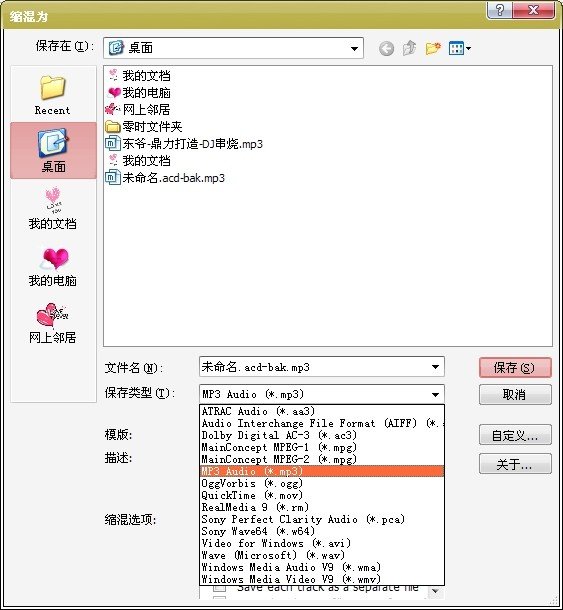Collapse the 保存类型 dropdown arrow
The height and width of the screenshot is (610, 563).
pos(435,395)
